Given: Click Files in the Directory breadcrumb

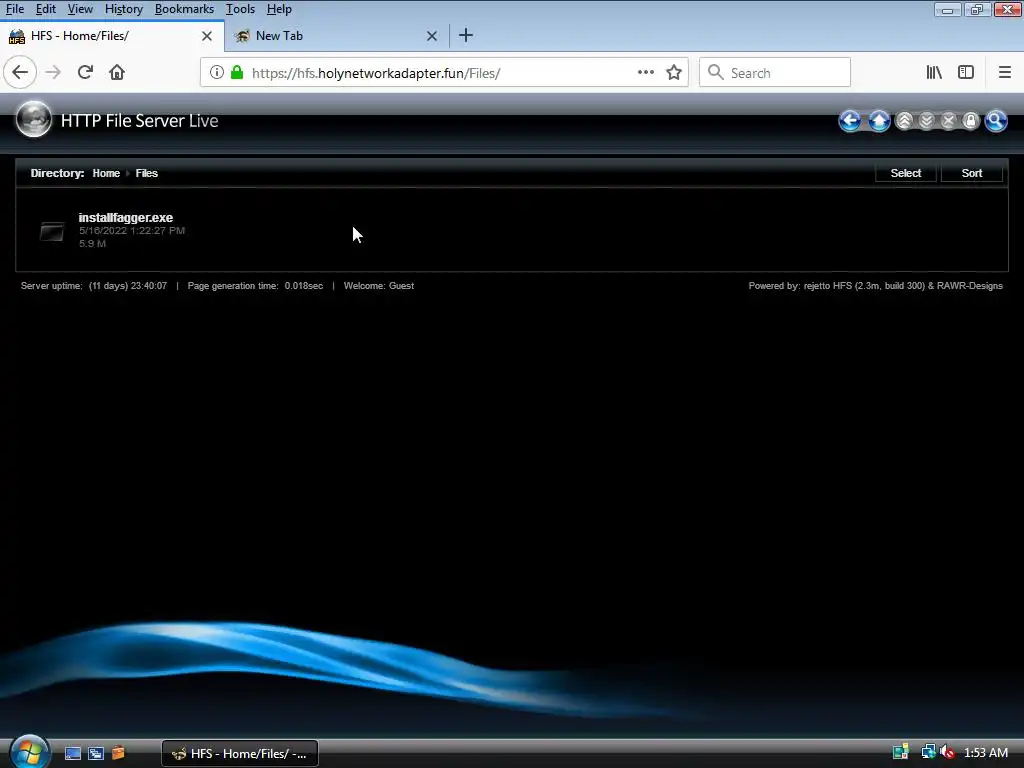Looking at the screenshot, I should point(146,173).
